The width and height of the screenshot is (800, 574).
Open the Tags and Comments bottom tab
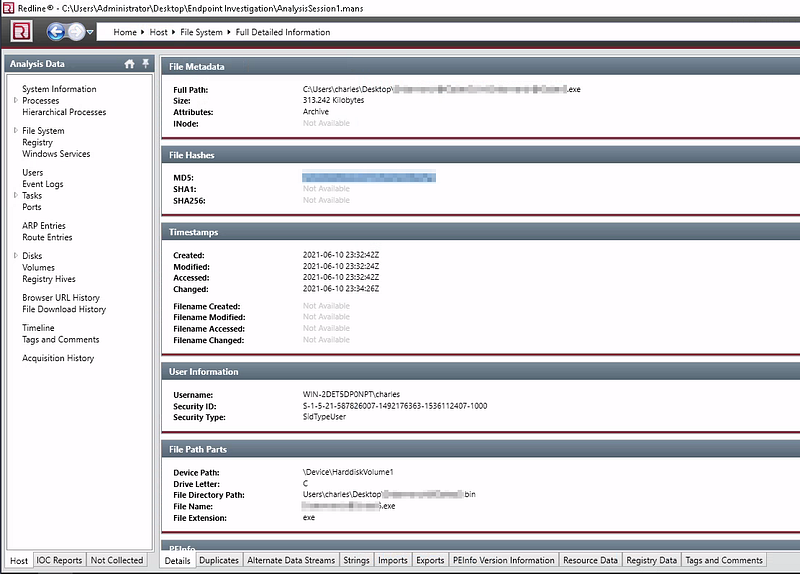pyautogui.click(x=724, y=560)
